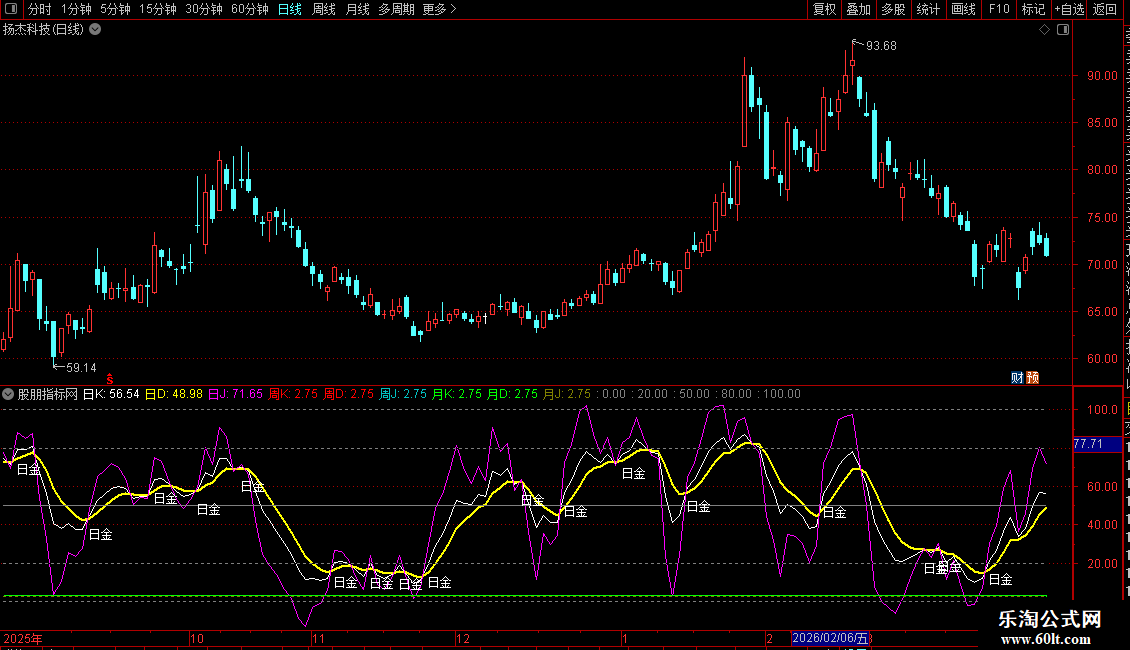Screen dimensions: 1130x650
Task: Click the red S marker below the chart
Action: click(x=109, y=378)
